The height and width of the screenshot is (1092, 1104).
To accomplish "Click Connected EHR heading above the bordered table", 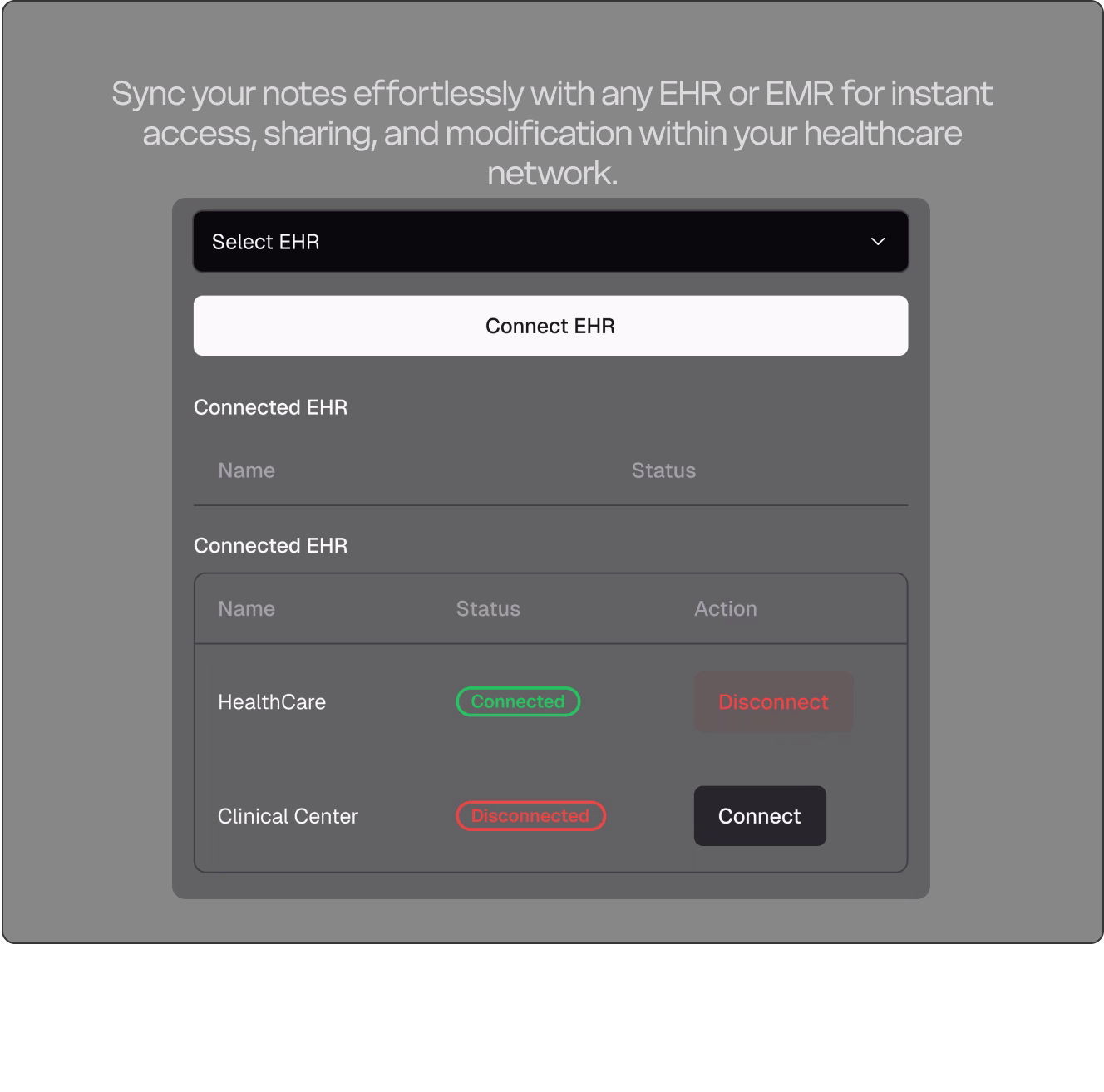I will pyautogui.click(x=270, y=546).
